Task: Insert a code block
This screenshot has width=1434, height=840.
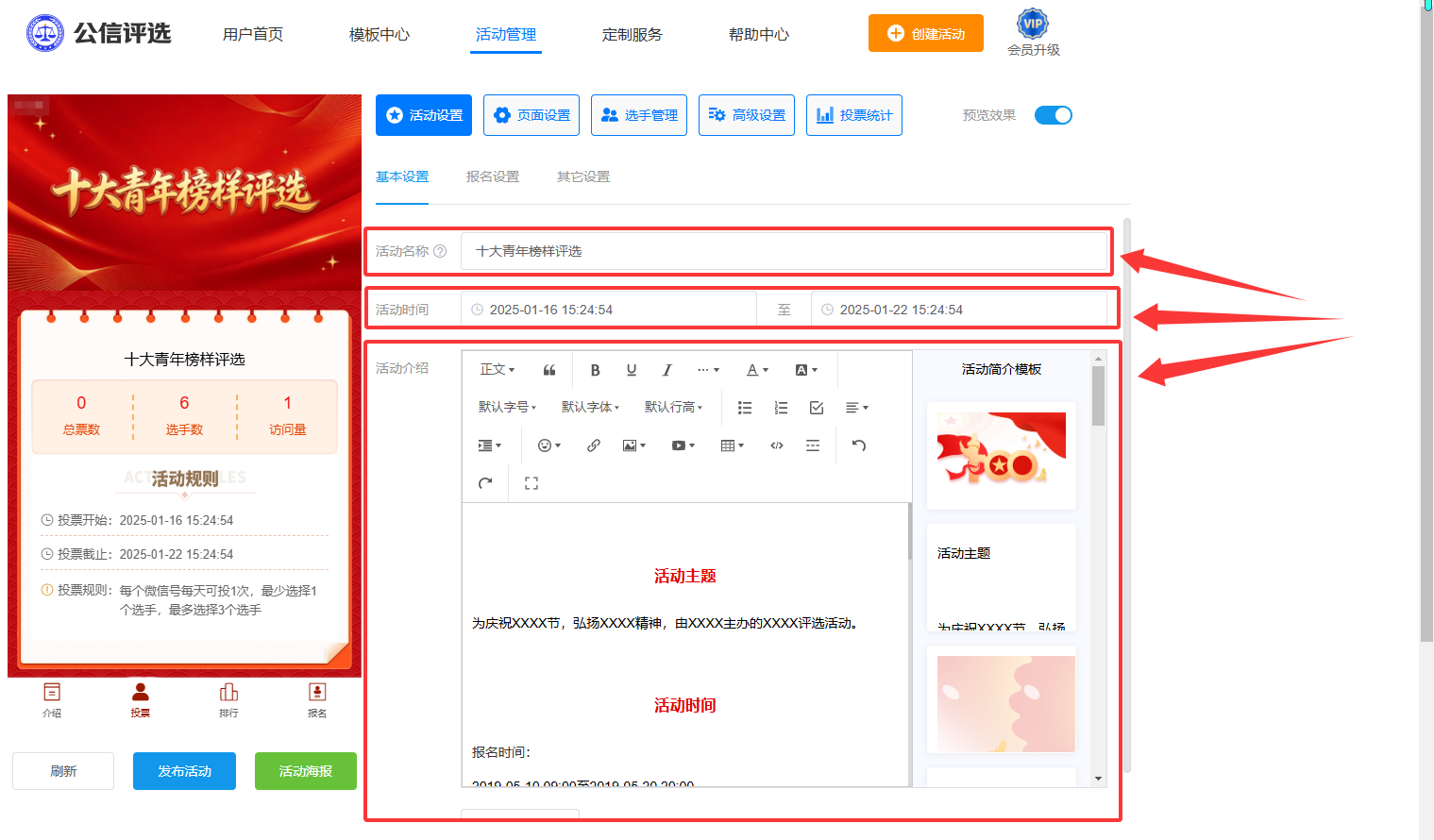Action: click(x=777, y=445)
